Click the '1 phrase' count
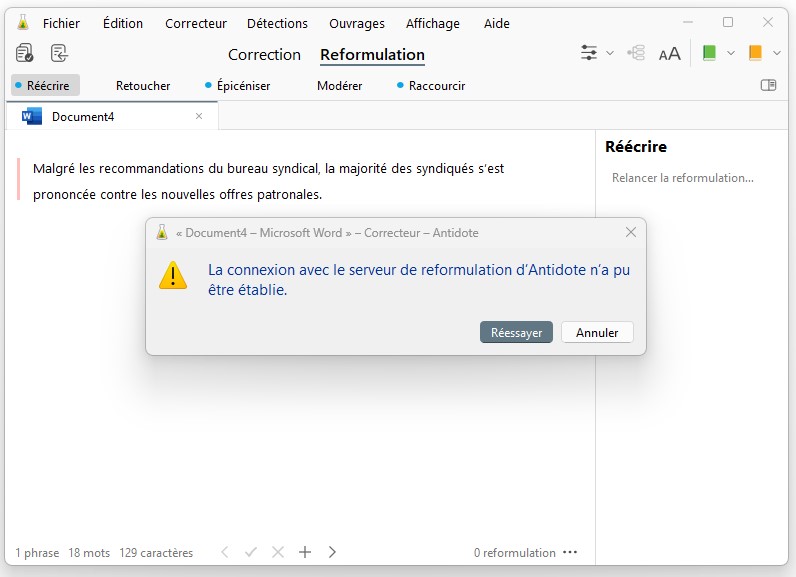The width and height of the screenshot is (796, 577). tap(37, 553)
